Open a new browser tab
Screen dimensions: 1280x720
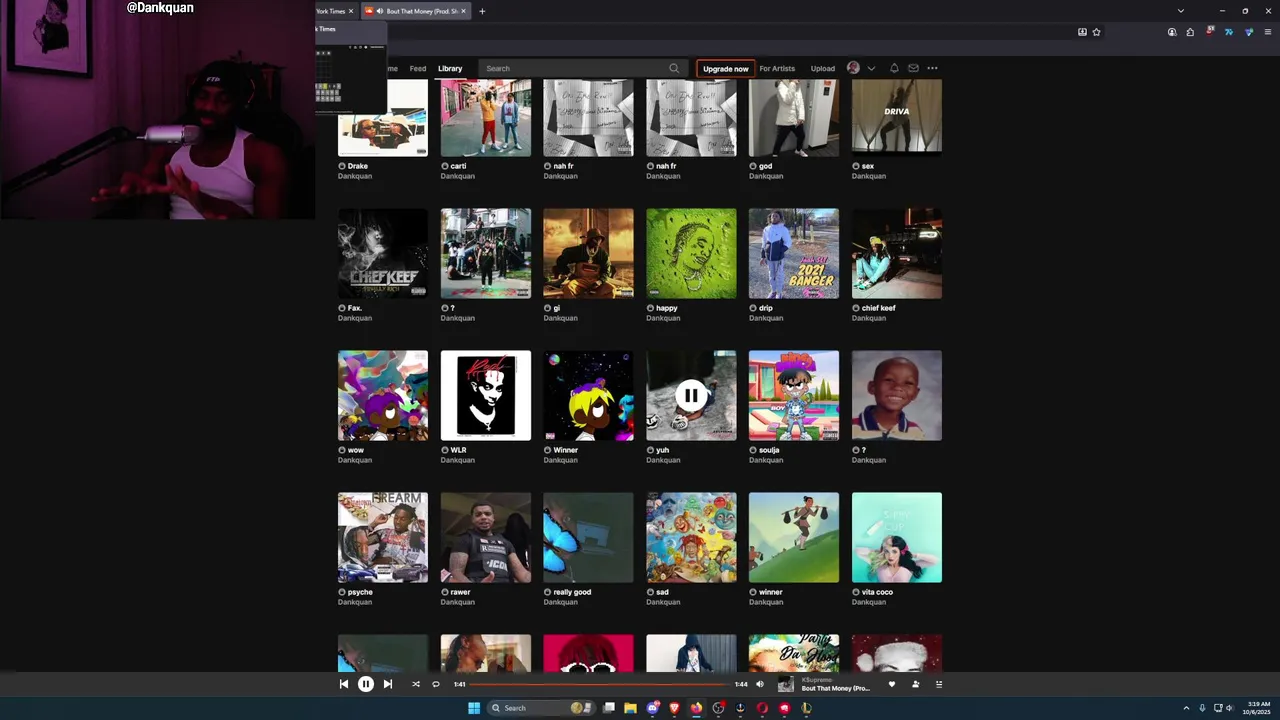482,11
